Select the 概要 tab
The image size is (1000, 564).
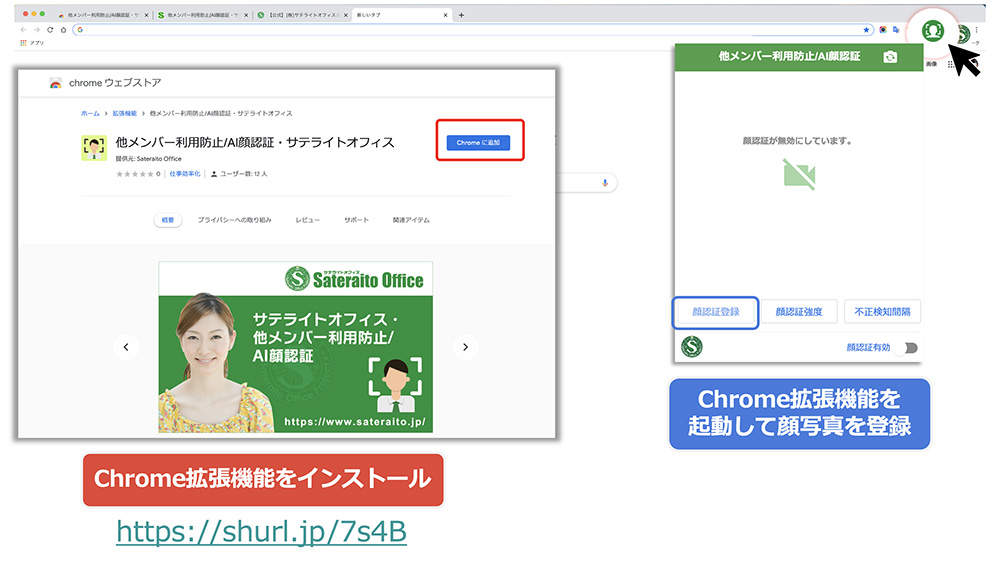(168, 220)
